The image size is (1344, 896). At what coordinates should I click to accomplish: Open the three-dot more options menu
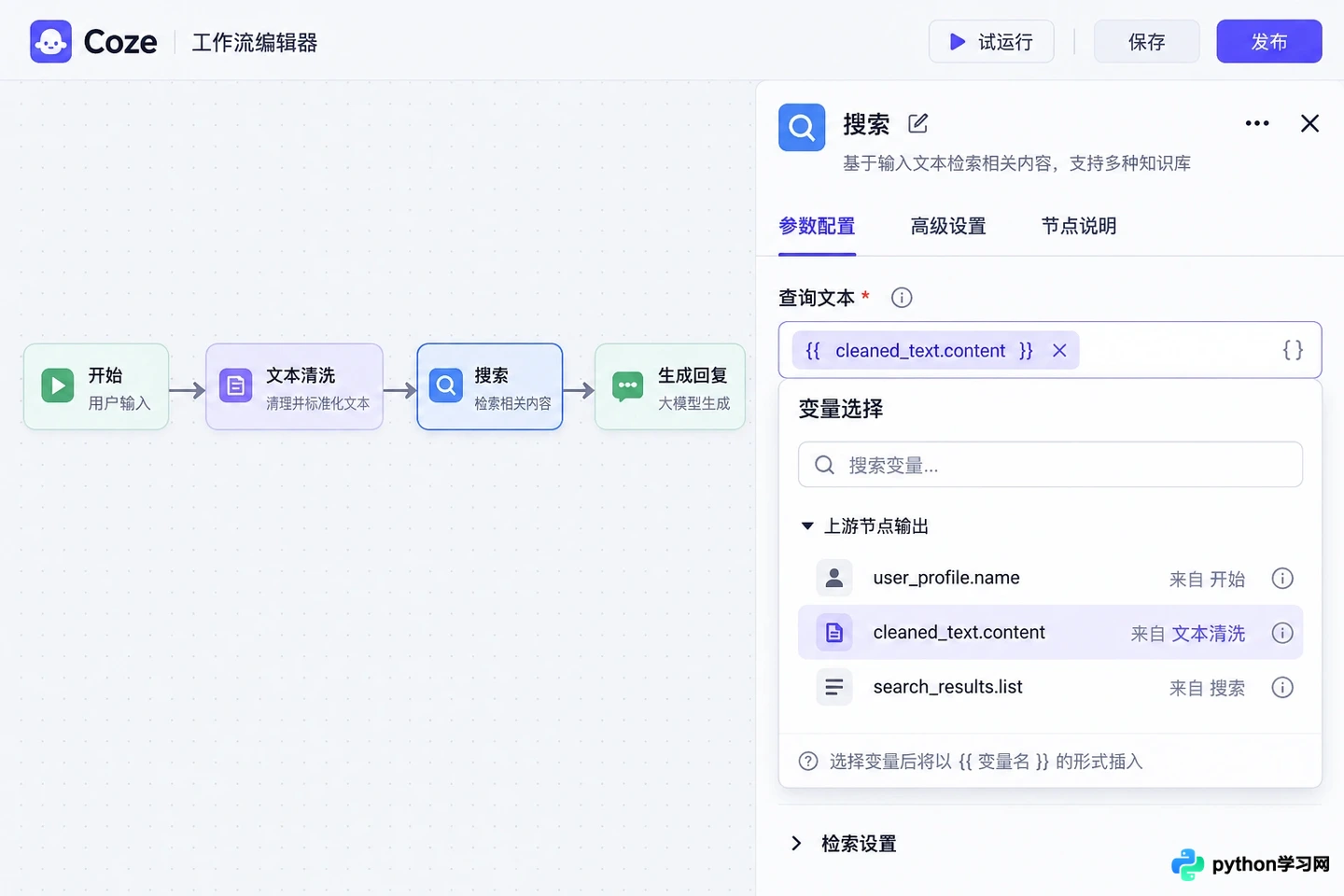tap(1257, 123)
